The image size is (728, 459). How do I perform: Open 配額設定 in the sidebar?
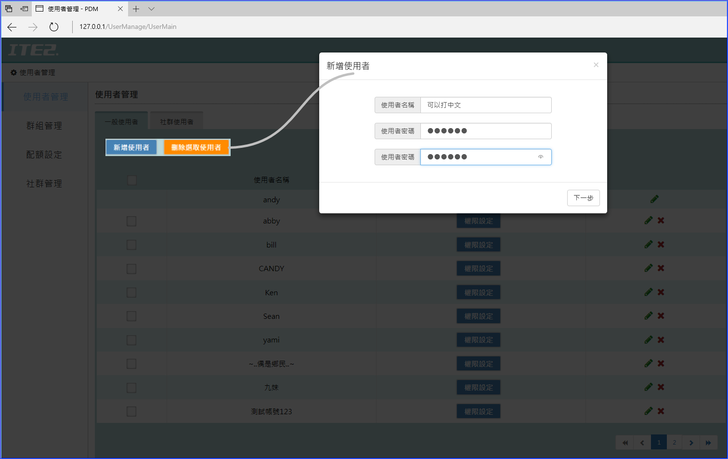click(x=44, y=155)
